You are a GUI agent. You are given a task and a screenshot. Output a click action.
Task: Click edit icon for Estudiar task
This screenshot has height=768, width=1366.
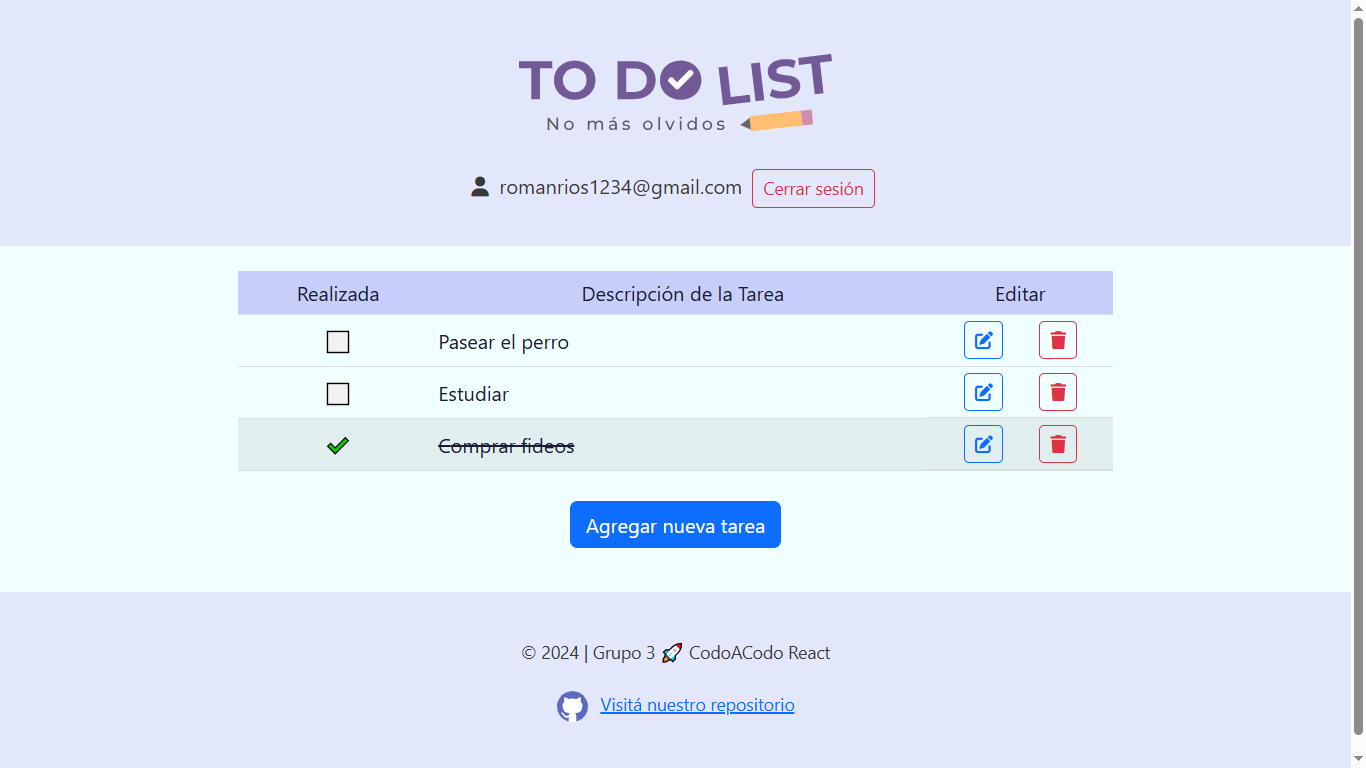pos(983,392)
